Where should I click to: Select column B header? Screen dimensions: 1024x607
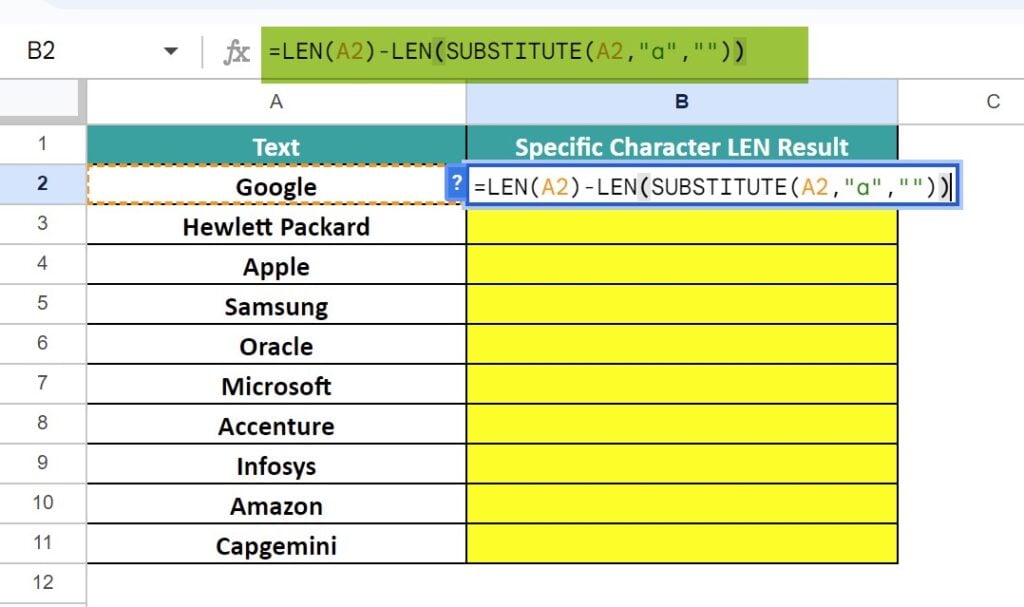click(x=682, y=102)
